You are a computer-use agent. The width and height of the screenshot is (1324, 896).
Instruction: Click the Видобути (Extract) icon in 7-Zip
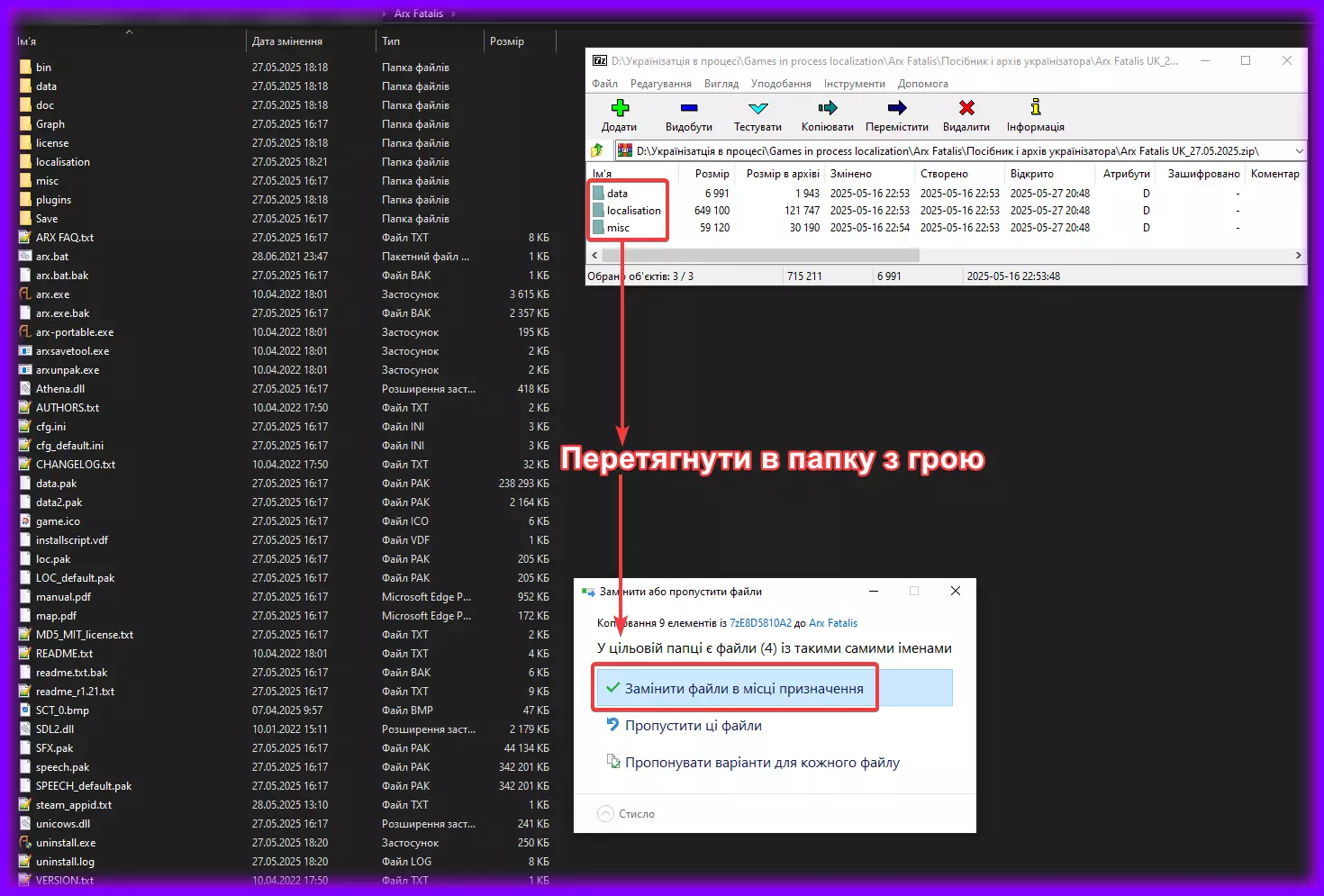pos(689,108)
